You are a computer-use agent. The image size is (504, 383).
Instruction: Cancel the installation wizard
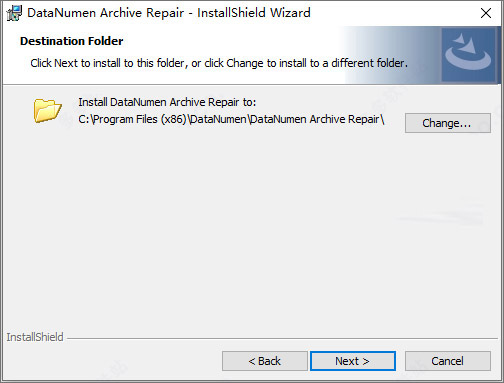pyautogui.click(x=448, y=361)
